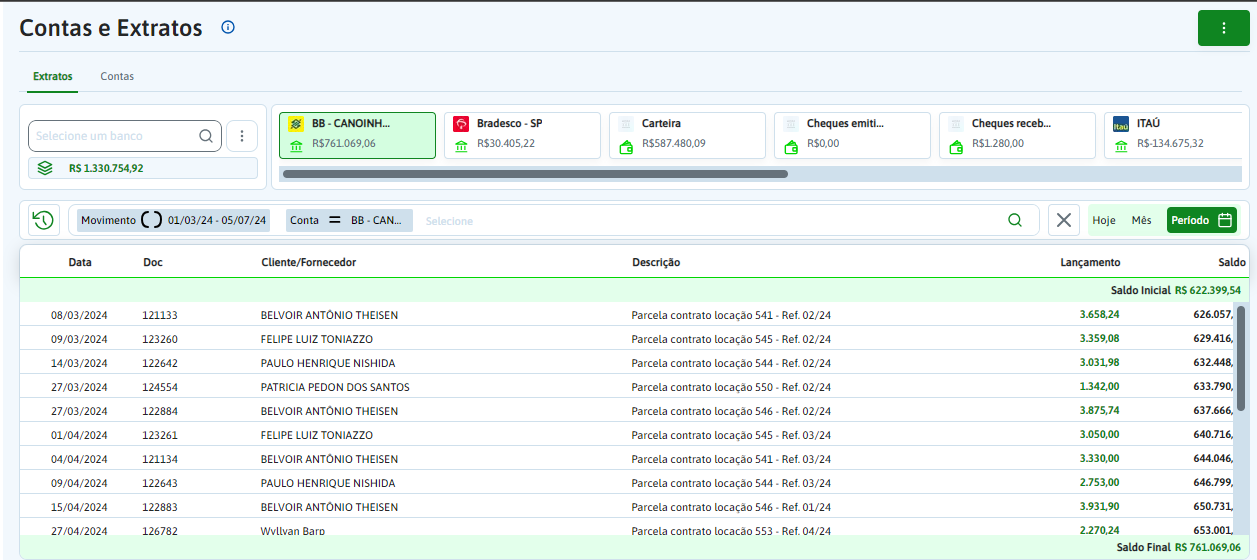Click the bank search magnifier icon
1257x560 pixels.
pyautogui.click(x=206, y=136)
